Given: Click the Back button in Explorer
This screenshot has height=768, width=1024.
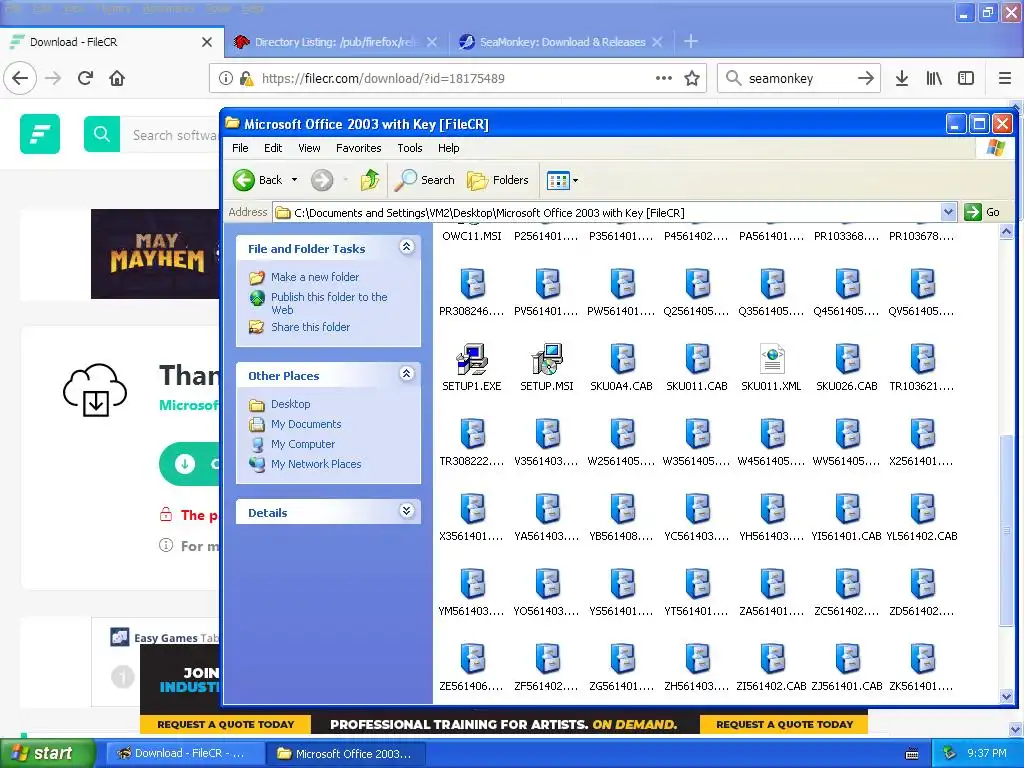Looking at the screenshot, I should [x=259, y=180].
